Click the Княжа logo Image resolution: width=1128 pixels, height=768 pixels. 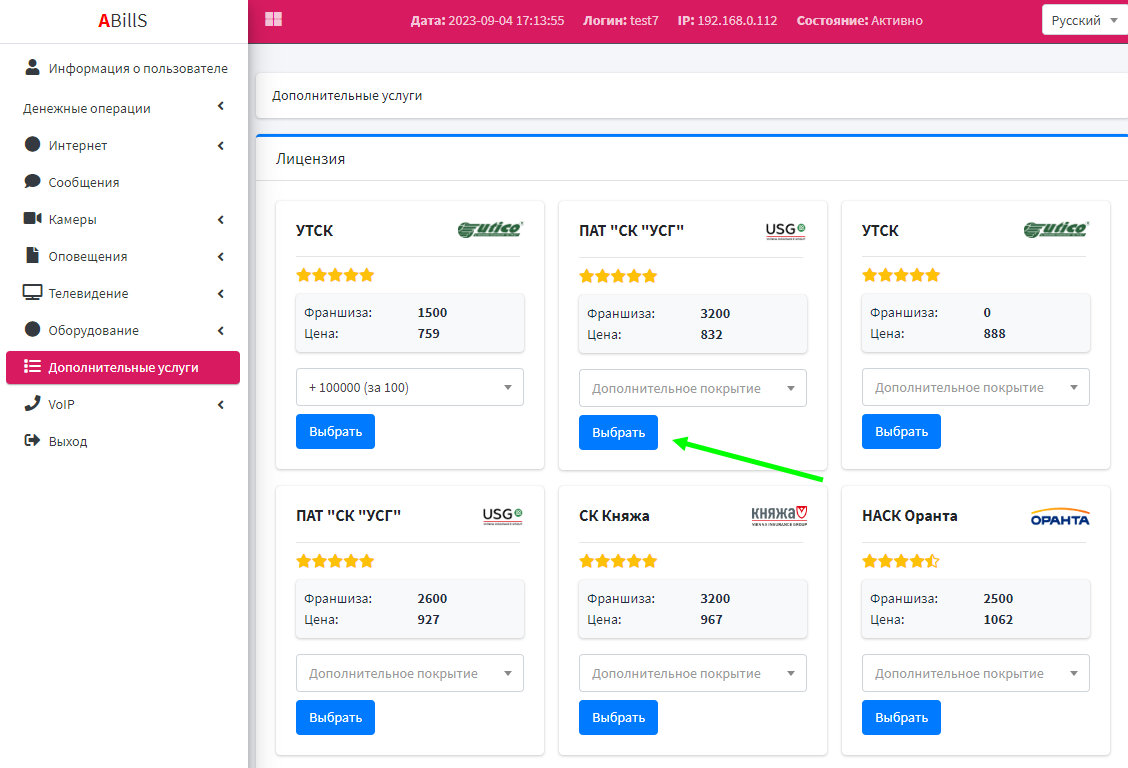click(779, 516)
